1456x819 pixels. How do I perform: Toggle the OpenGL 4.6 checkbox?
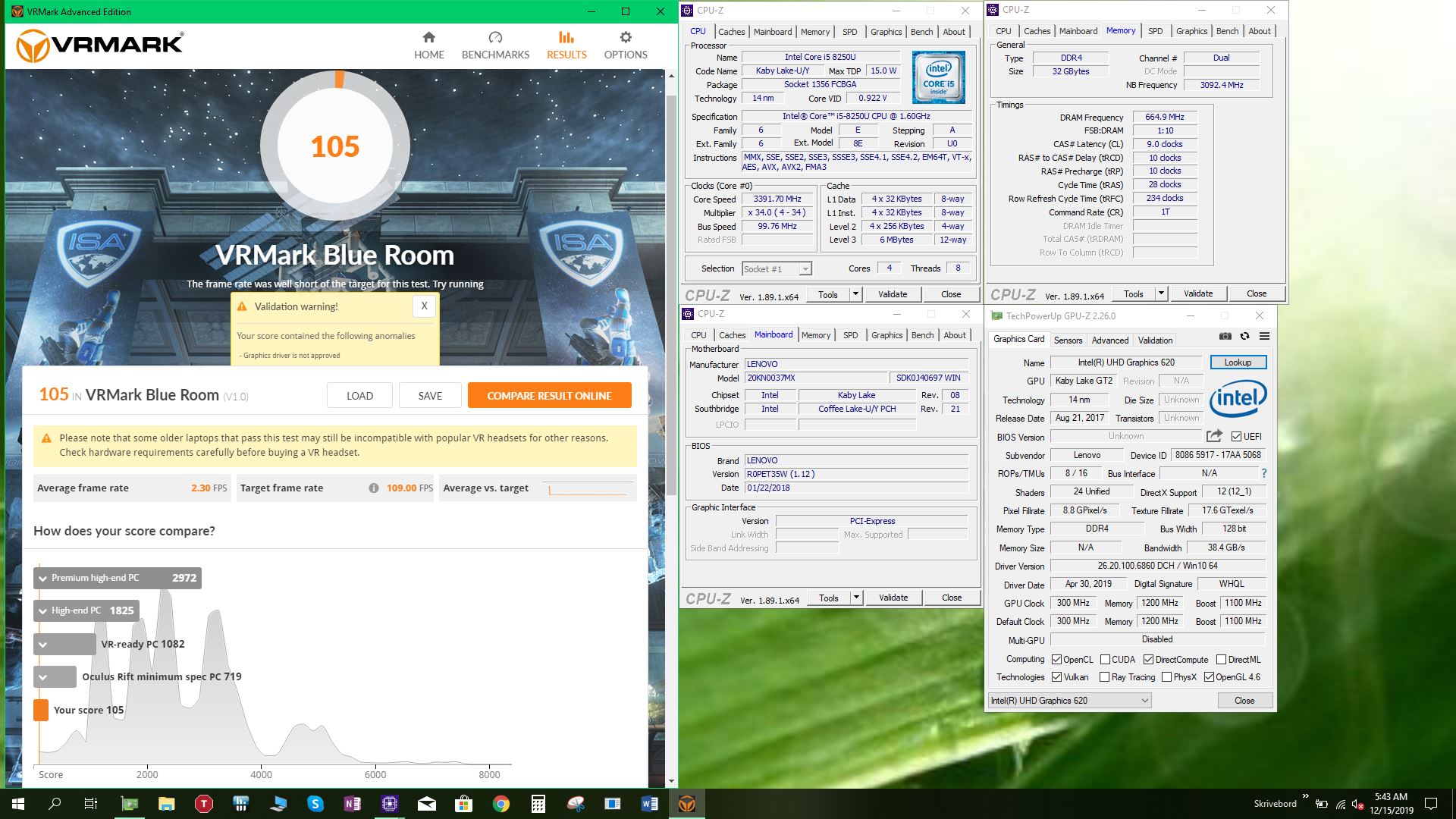point(1209,677)
